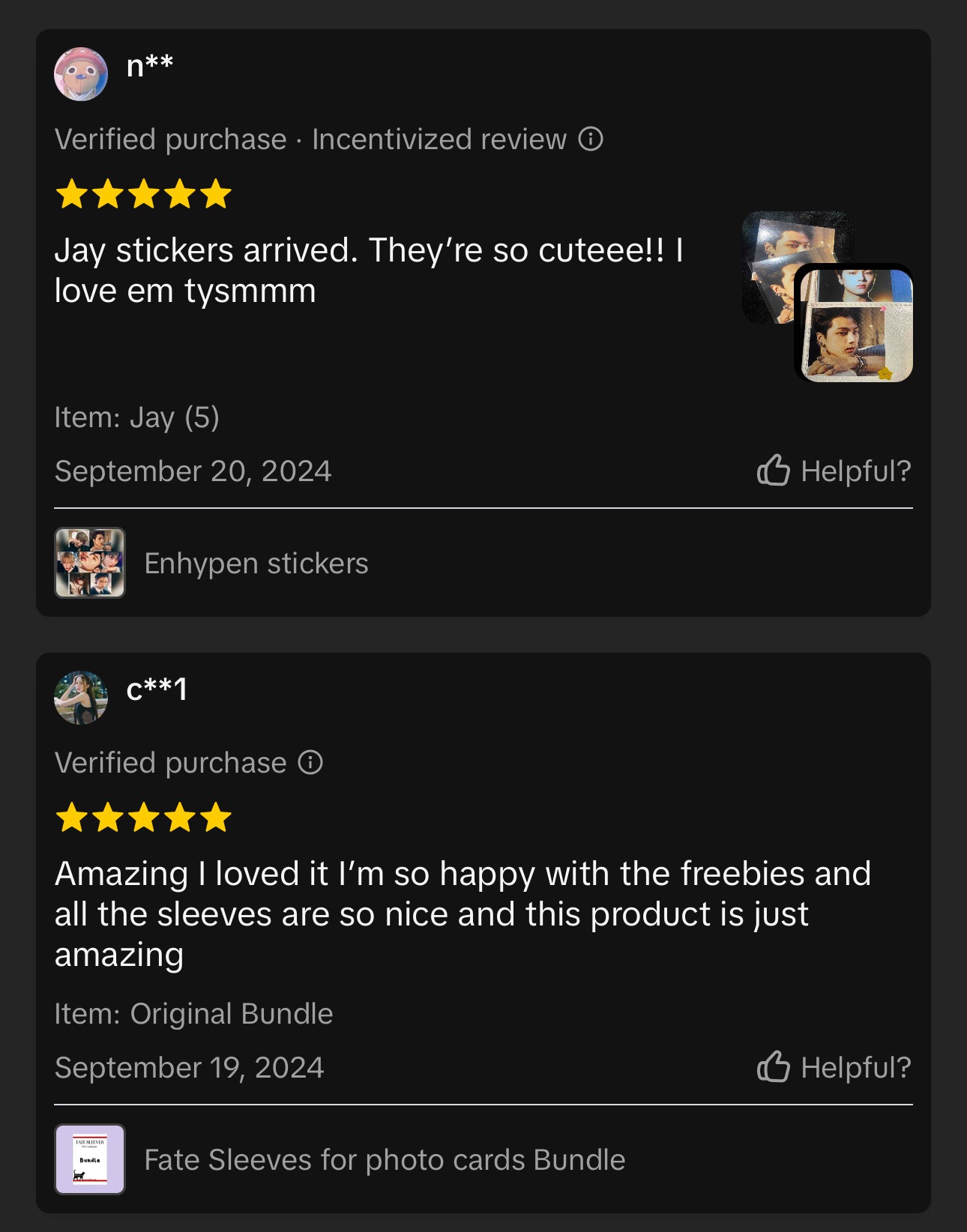Click the five-star rating on c**1 review
The image size is (967, 1232).
[x=143, y=818]
